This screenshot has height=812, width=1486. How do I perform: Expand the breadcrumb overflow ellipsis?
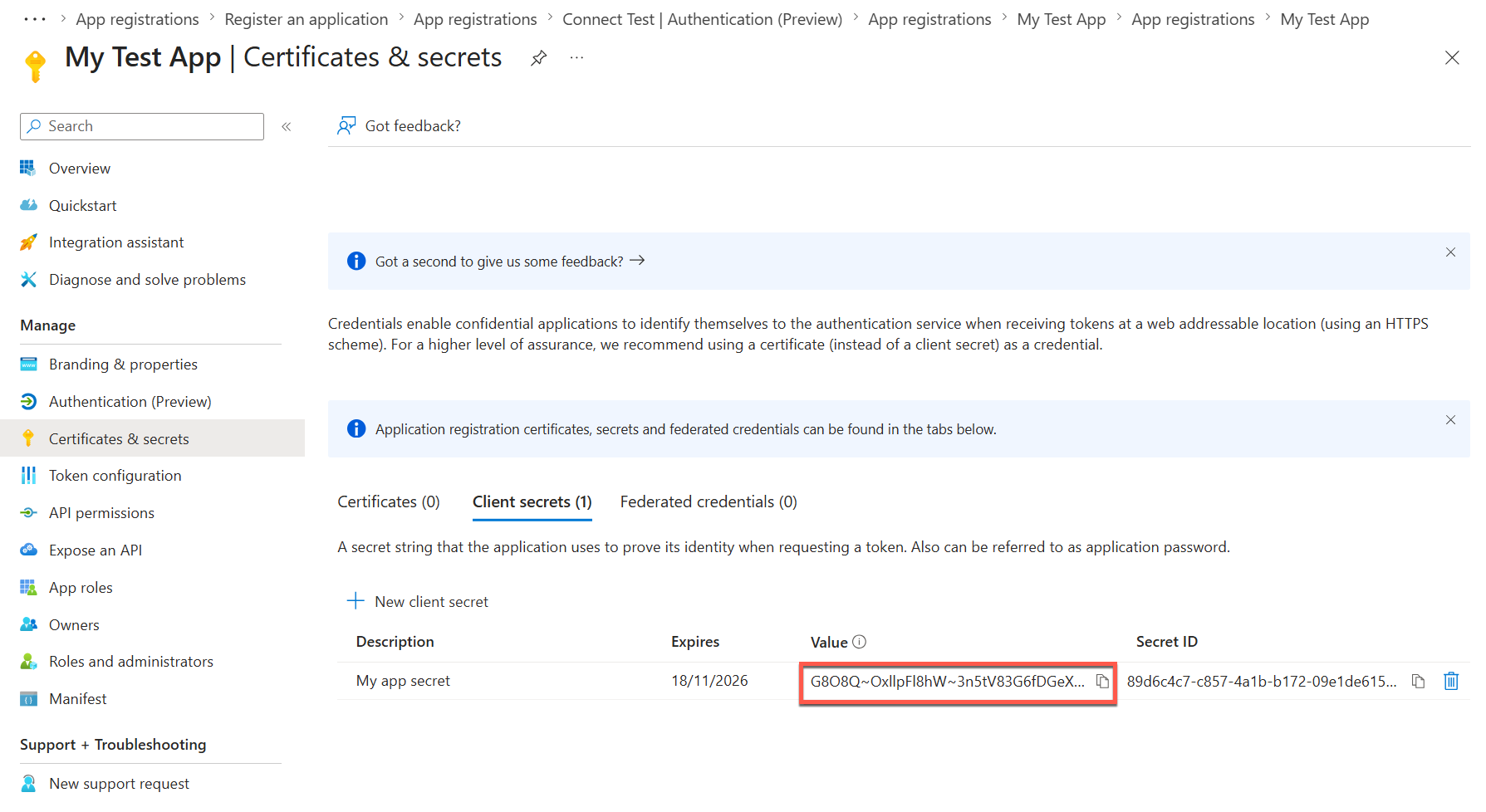35,19
